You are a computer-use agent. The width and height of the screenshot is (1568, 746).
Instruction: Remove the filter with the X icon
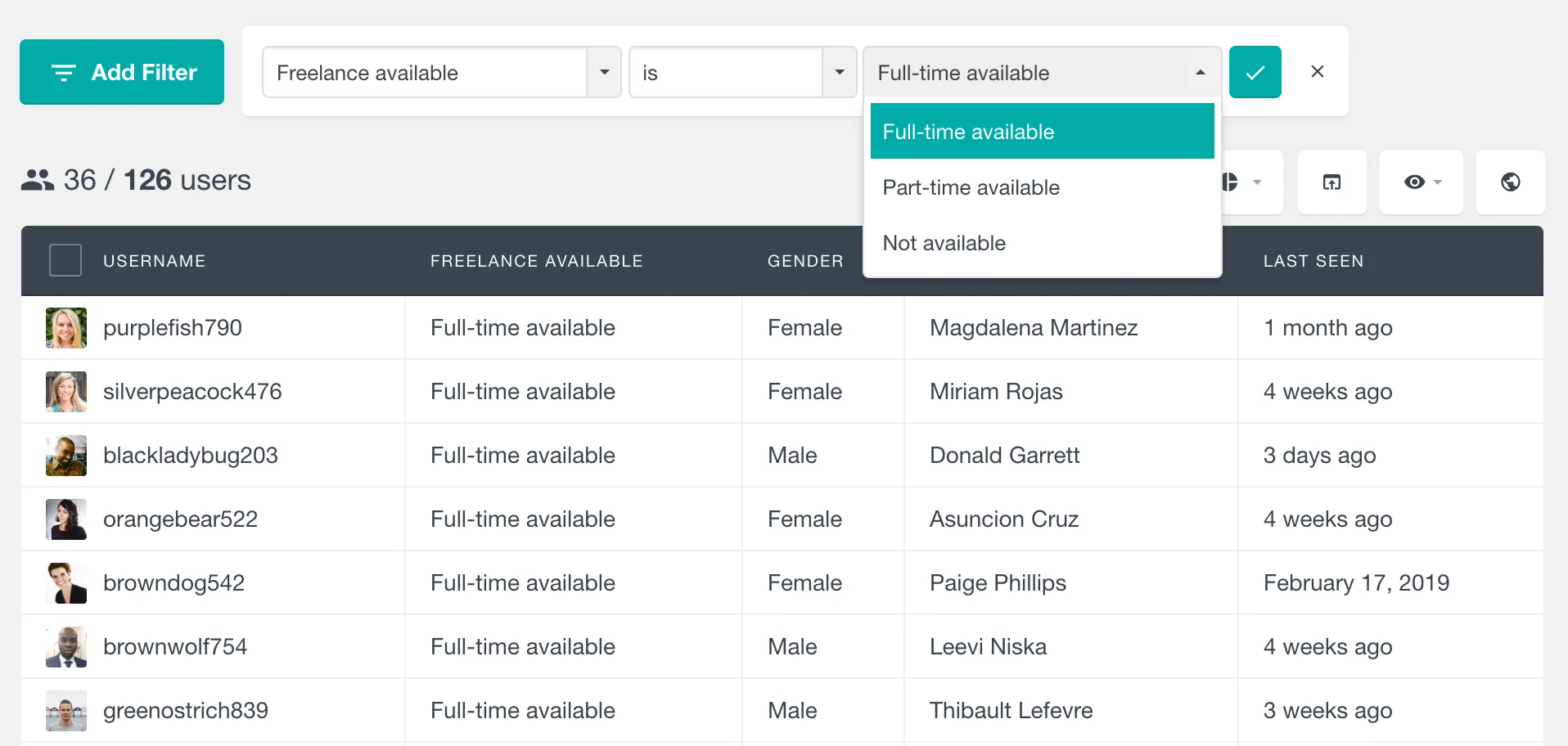coord(1318,72)
